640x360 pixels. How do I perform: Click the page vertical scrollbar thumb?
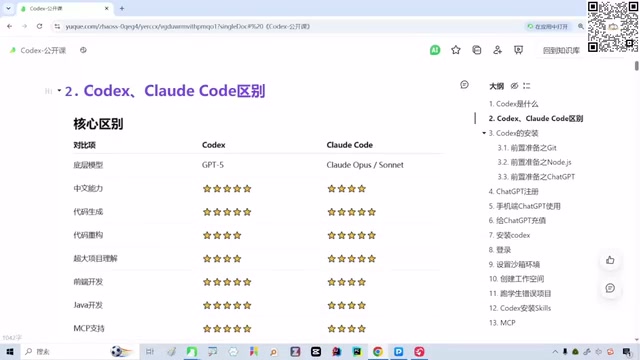636,66
